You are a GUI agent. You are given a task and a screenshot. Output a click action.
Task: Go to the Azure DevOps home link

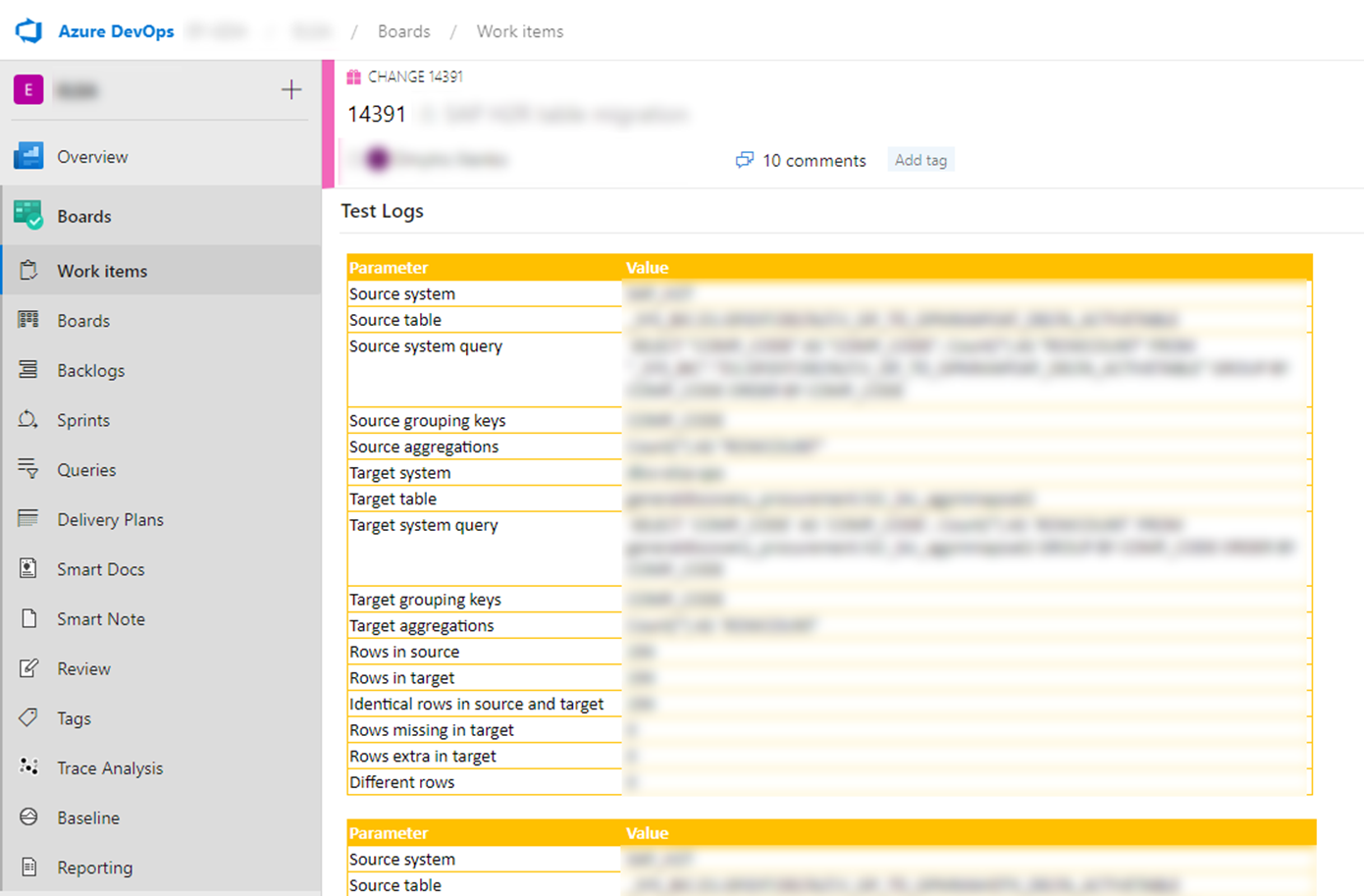pyautogui.click(x=116, y=31)
